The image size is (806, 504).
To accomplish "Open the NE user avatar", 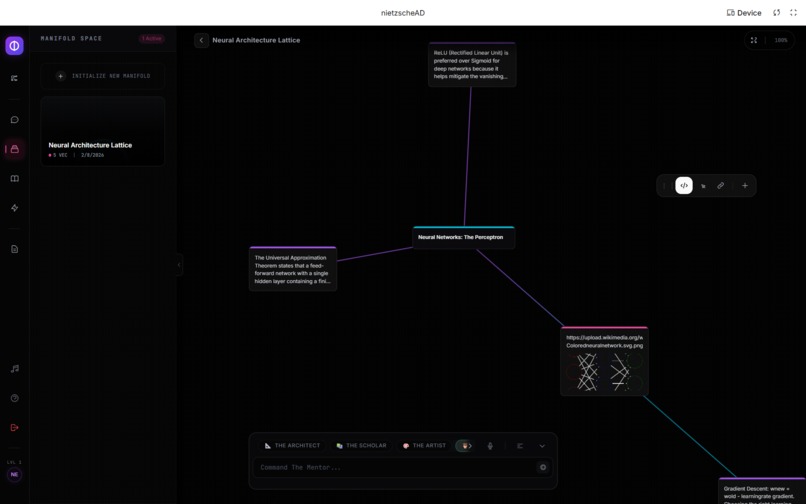I will coord(14,474).
